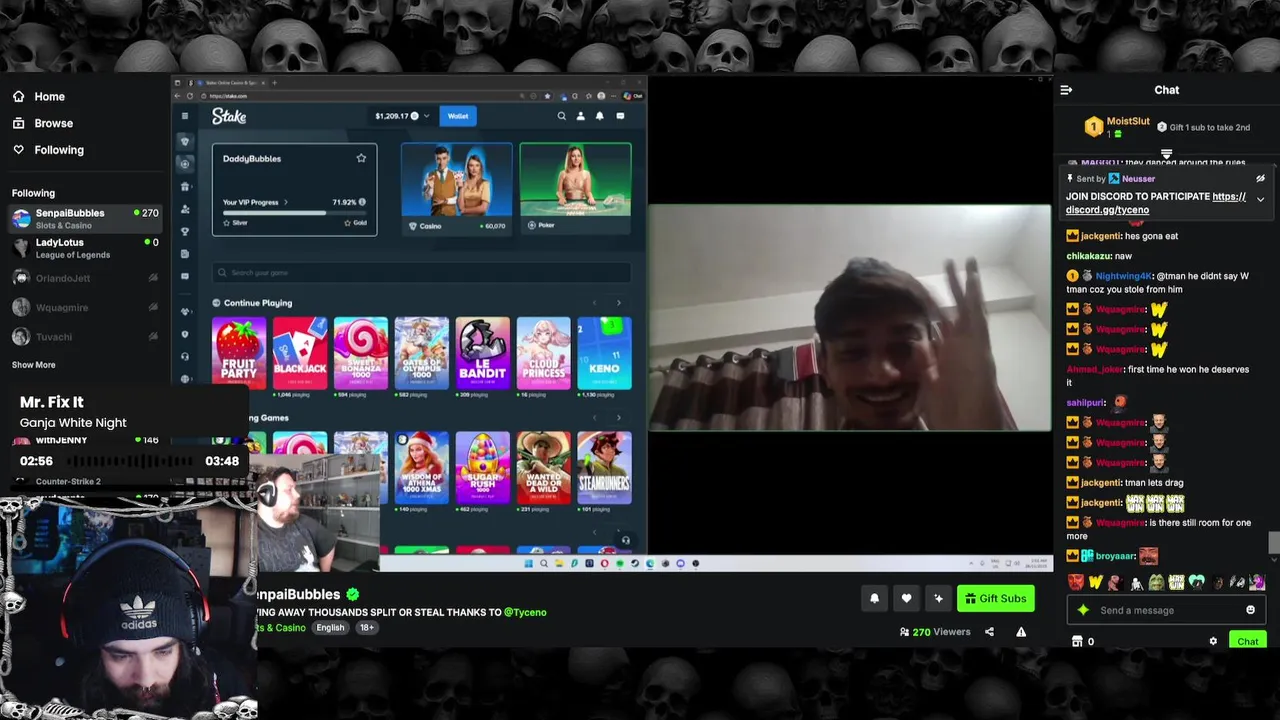
Task: Select Tuvachi in the Following list
Action: (85, 336)
